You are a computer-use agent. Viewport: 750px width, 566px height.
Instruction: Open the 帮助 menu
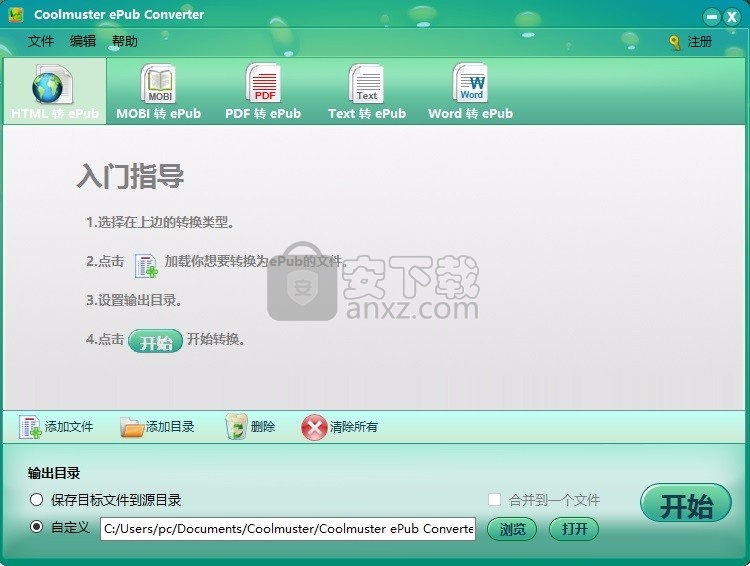tap(125, 41)
